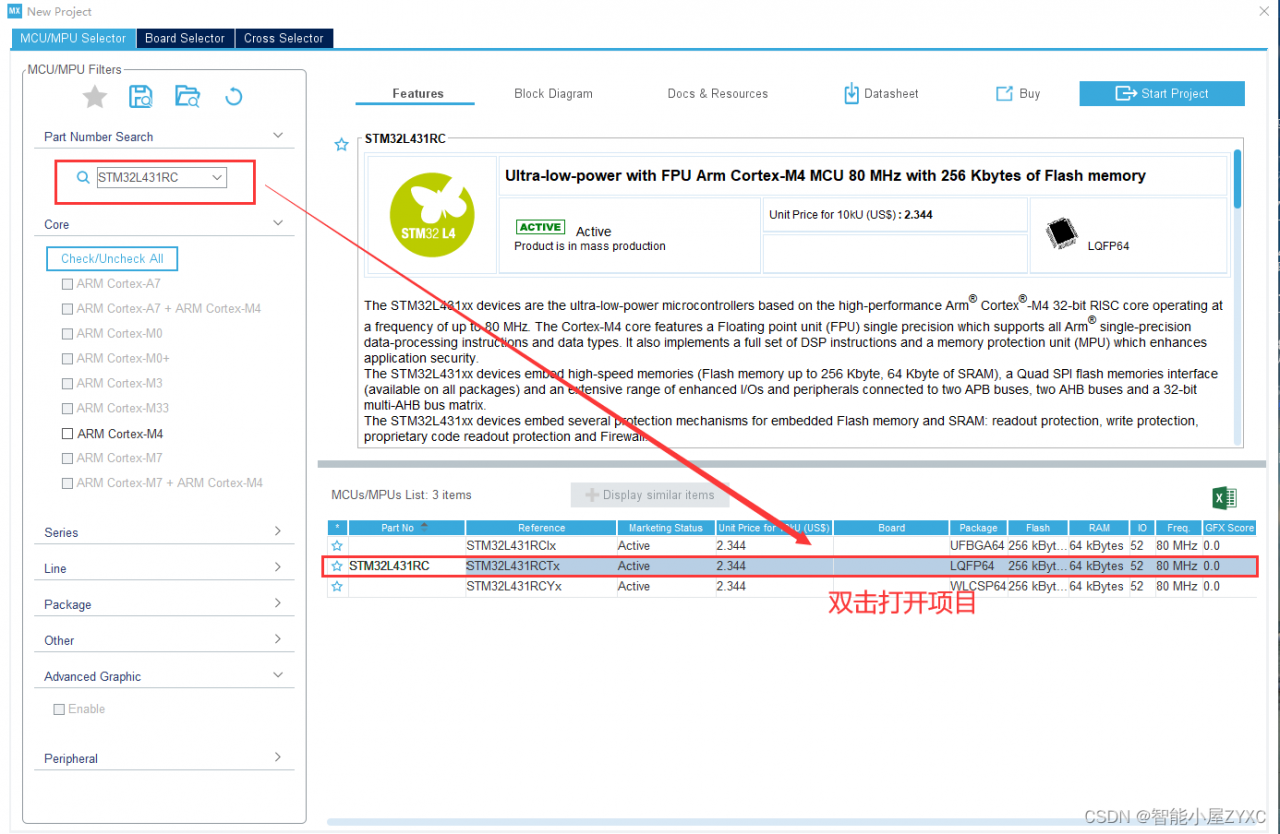Click the LQFP64 package chip image
The image size is (1280, 834).
click(x=1062, y=235)
